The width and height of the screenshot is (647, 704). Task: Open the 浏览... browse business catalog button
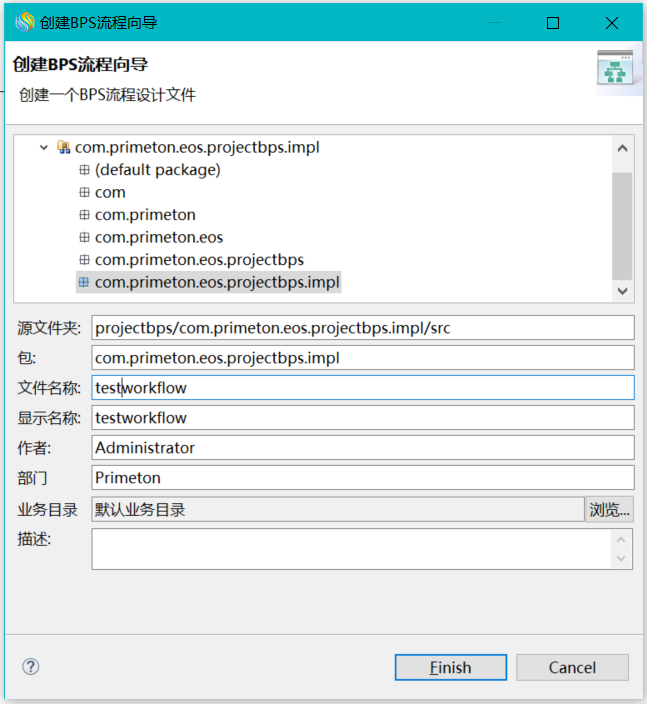click(609, 509)
